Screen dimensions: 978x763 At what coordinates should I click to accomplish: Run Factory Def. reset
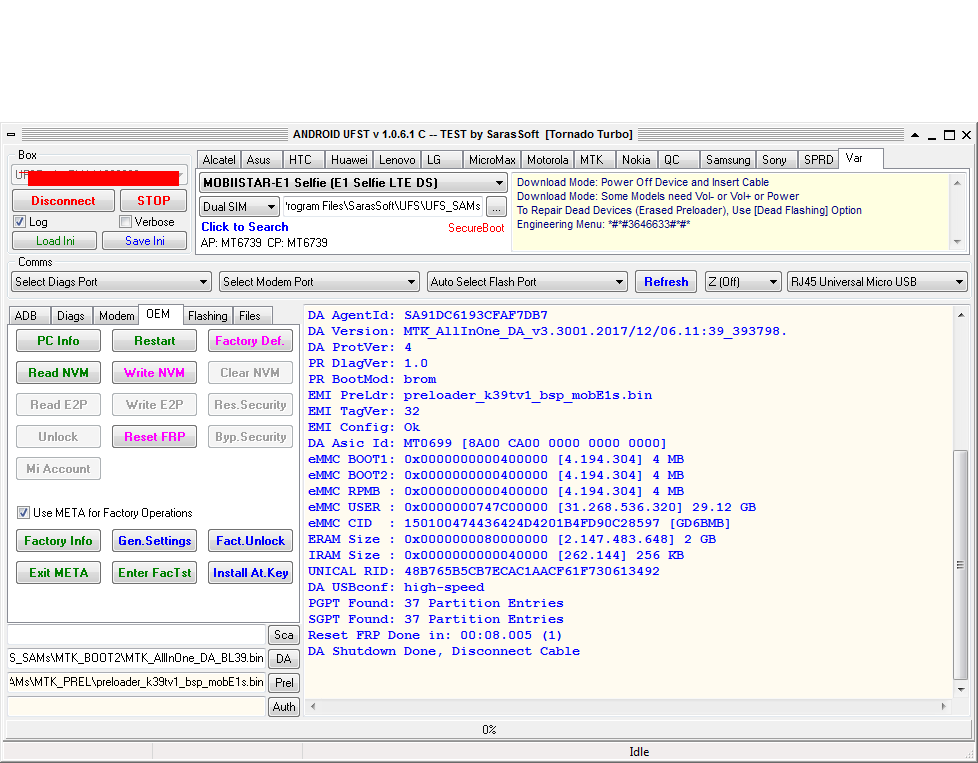249,341
